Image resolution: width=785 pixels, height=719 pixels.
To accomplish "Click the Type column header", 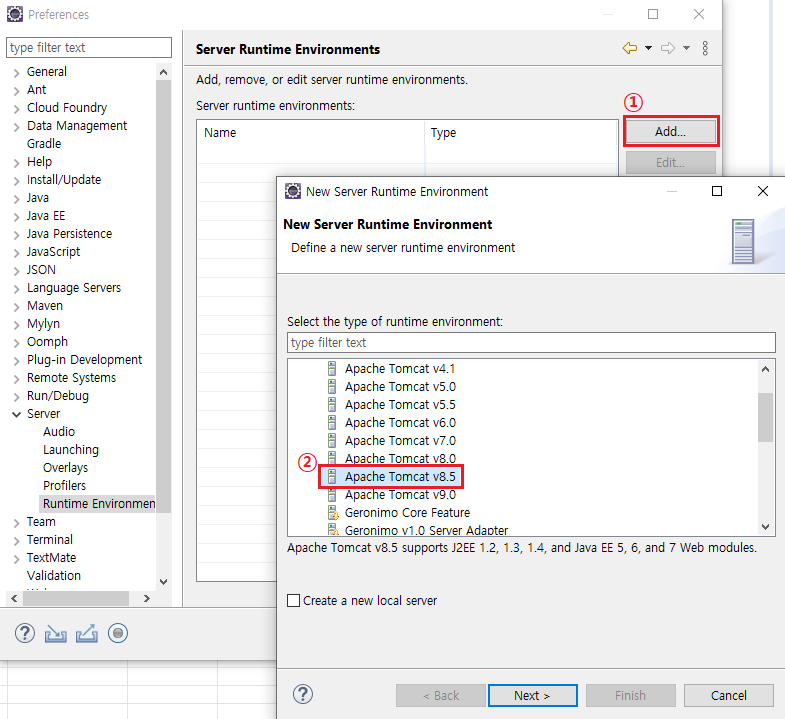I will click(x=522, y=133).
